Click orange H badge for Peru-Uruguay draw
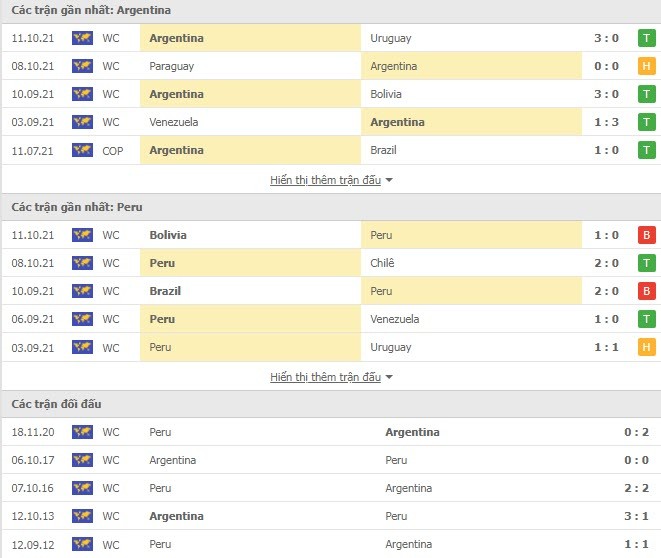Image resolution: width=661 pixels, height=558 pixels. (647, 347)
